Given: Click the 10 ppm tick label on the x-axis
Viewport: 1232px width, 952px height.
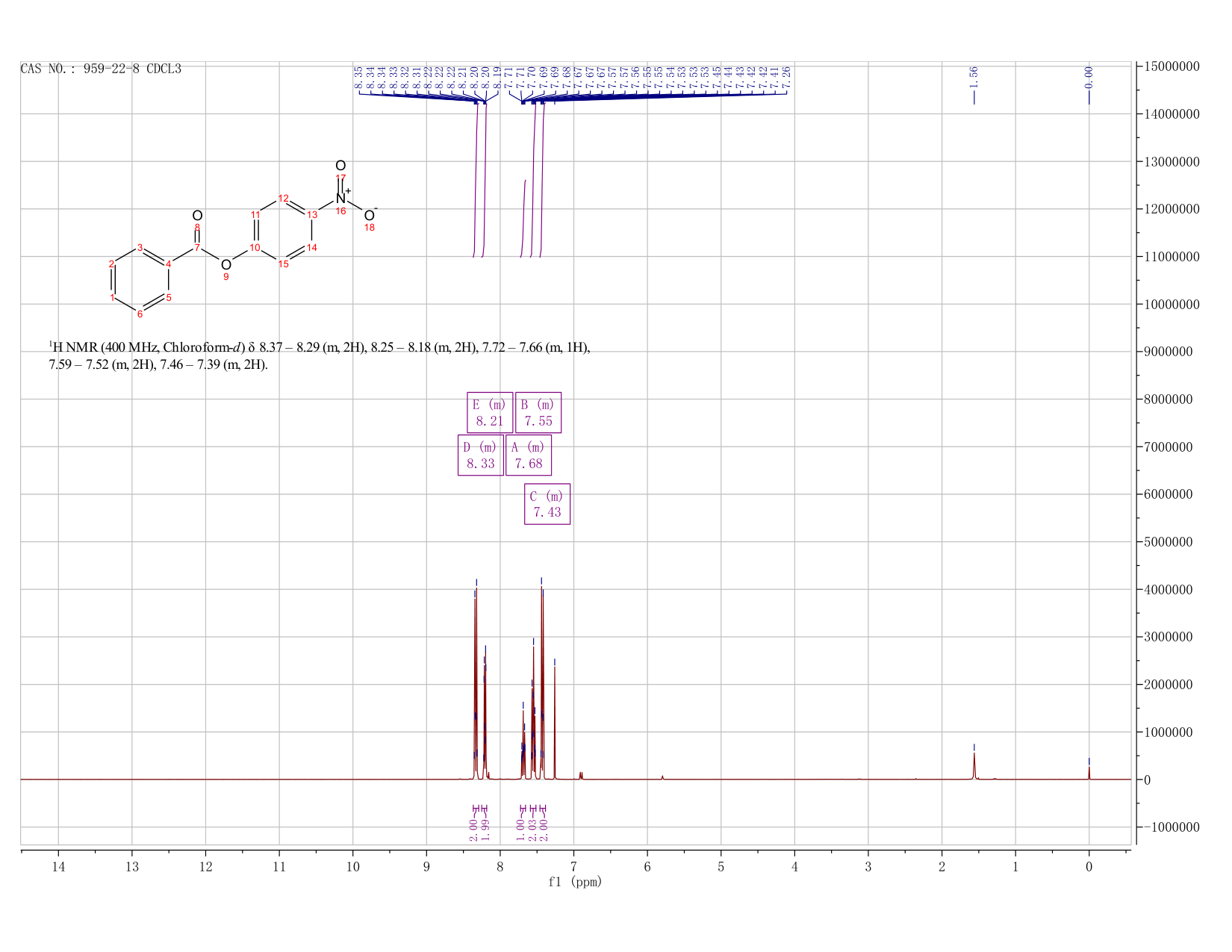Looking at the screenshot, I should tap(352, 867).
